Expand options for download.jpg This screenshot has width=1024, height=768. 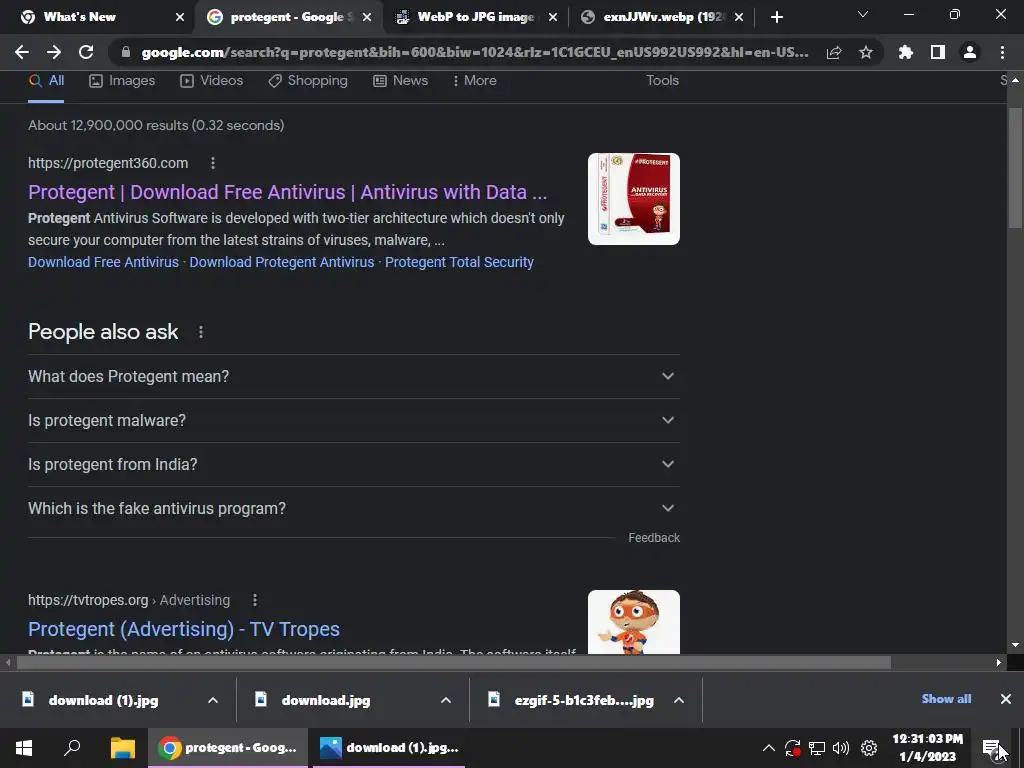click(445, 700)
